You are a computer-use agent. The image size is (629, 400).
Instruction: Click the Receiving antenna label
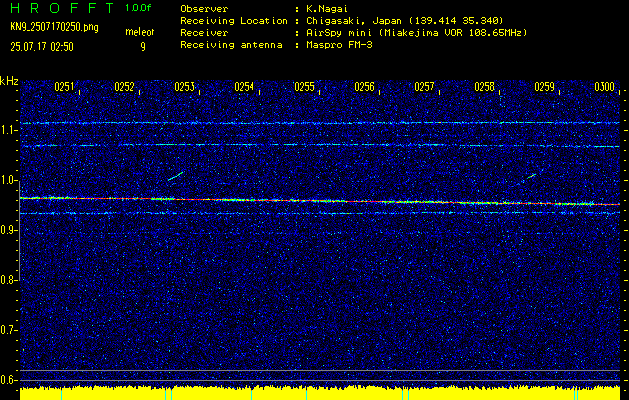coord(231,45)
